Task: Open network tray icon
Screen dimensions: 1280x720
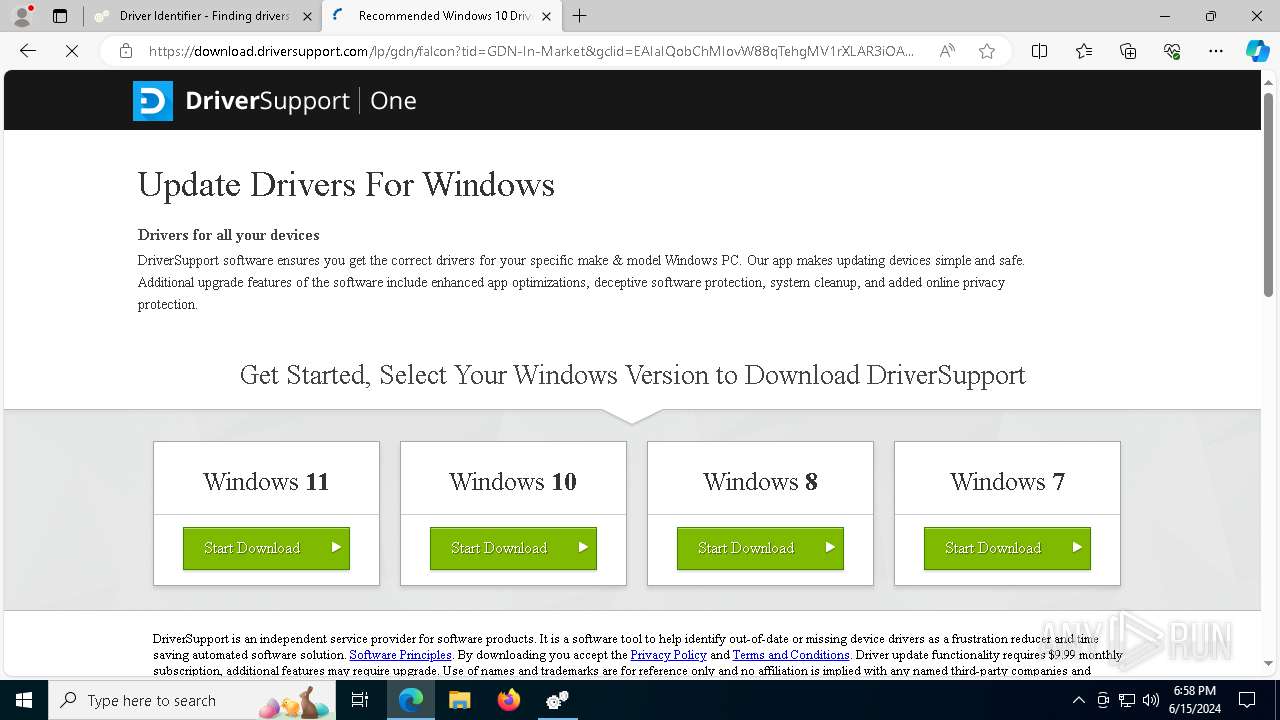Action: (1127, 700)
